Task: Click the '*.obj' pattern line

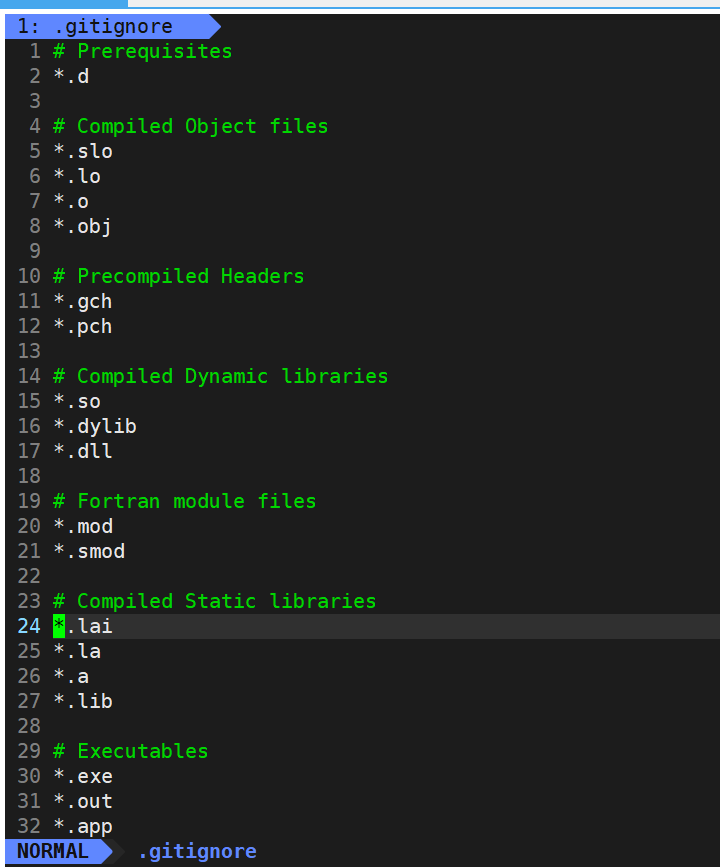Action: tap(82, 226)
